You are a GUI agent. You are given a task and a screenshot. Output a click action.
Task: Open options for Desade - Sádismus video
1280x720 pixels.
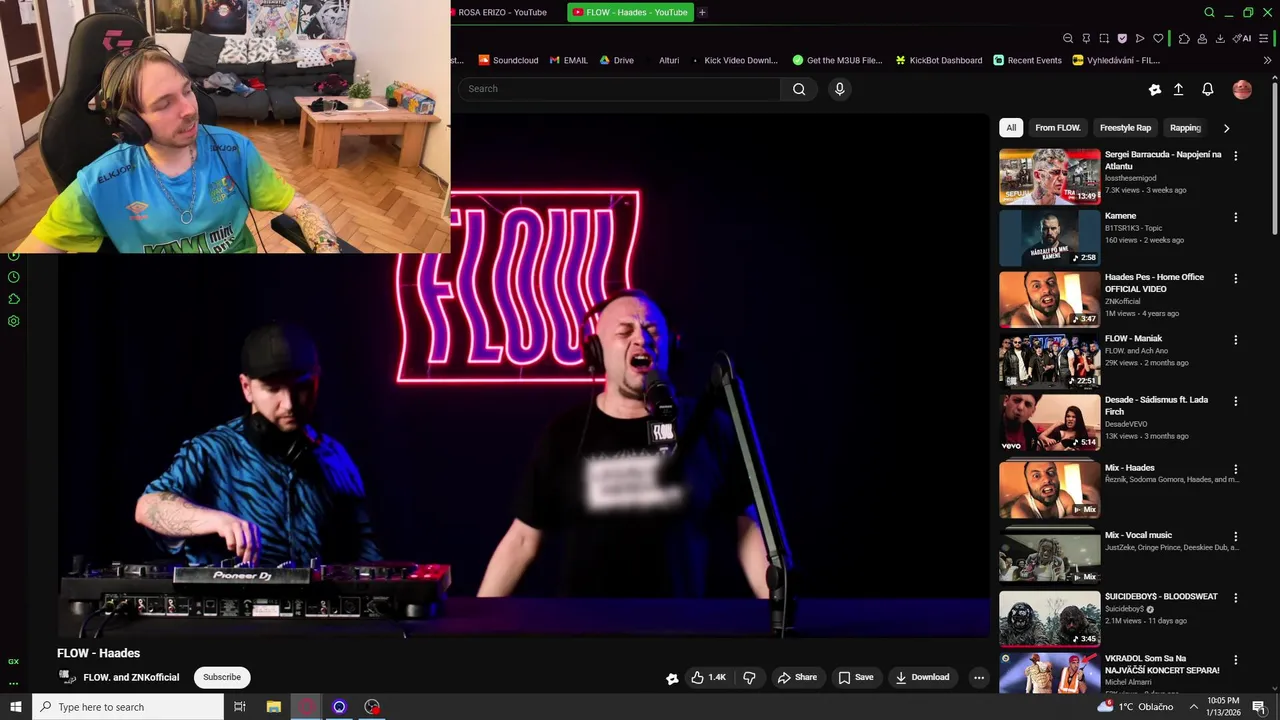point(1235,401)
